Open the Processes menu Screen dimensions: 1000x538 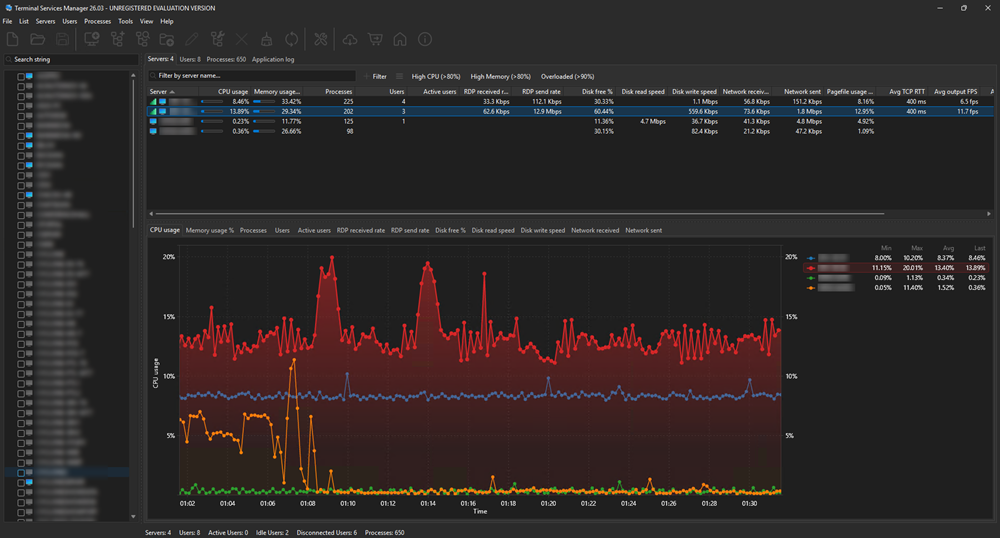coord(98,21)
